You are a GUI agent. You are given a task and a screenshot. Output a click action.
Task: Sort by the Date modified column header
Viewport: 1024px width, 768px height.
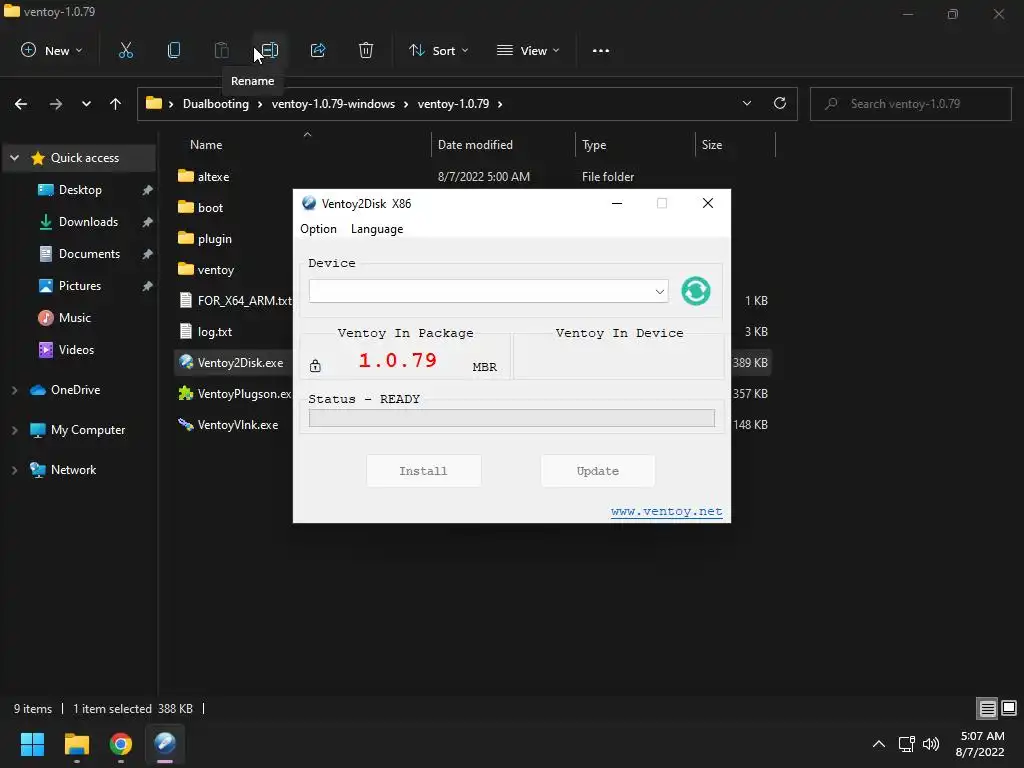(x=475, y=145)
